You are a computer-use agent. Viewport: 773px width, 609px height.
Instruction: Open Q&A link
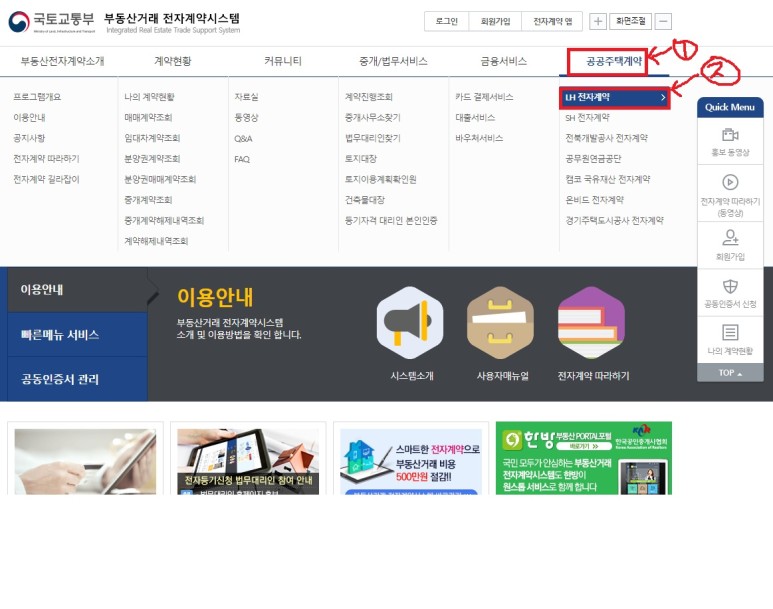click(x=243, y=139)
